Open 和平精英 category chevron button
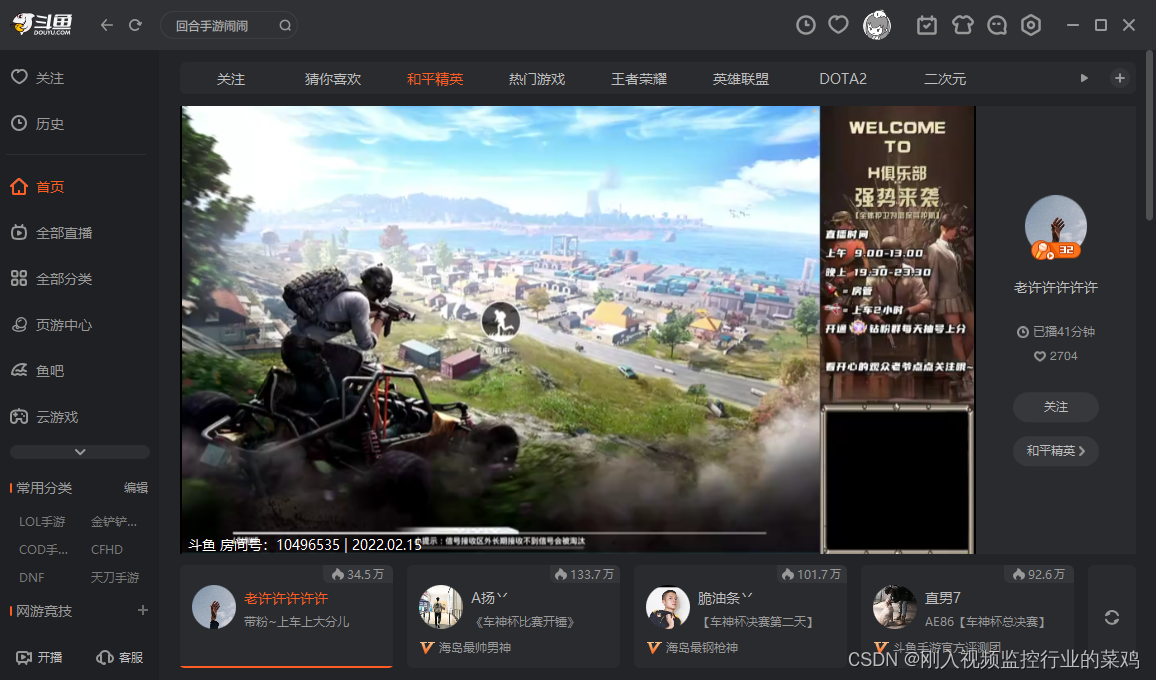This screenshot has width=1156, height=680. pyautogui.click(x=1056, y=451)
